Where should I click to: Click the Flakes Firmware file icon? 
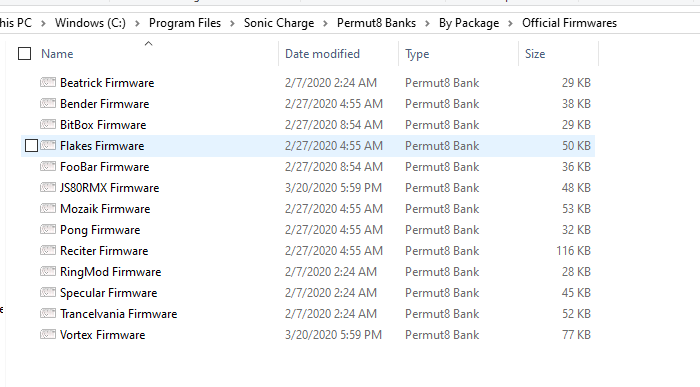point(48,146)
